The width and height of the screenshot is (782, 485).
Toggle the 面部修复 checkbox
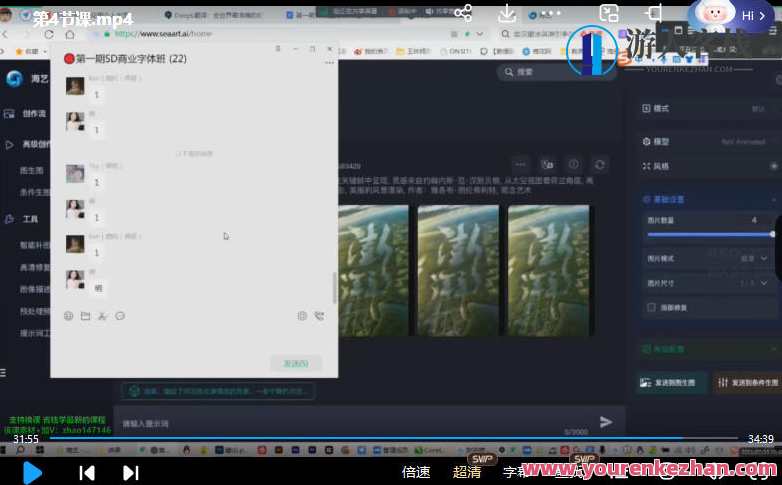[651, 307]
